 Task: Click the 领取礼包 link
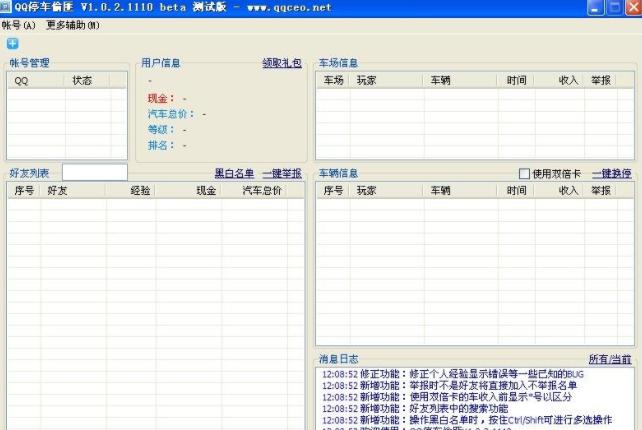pyautogui.click(x=282, y=63)
